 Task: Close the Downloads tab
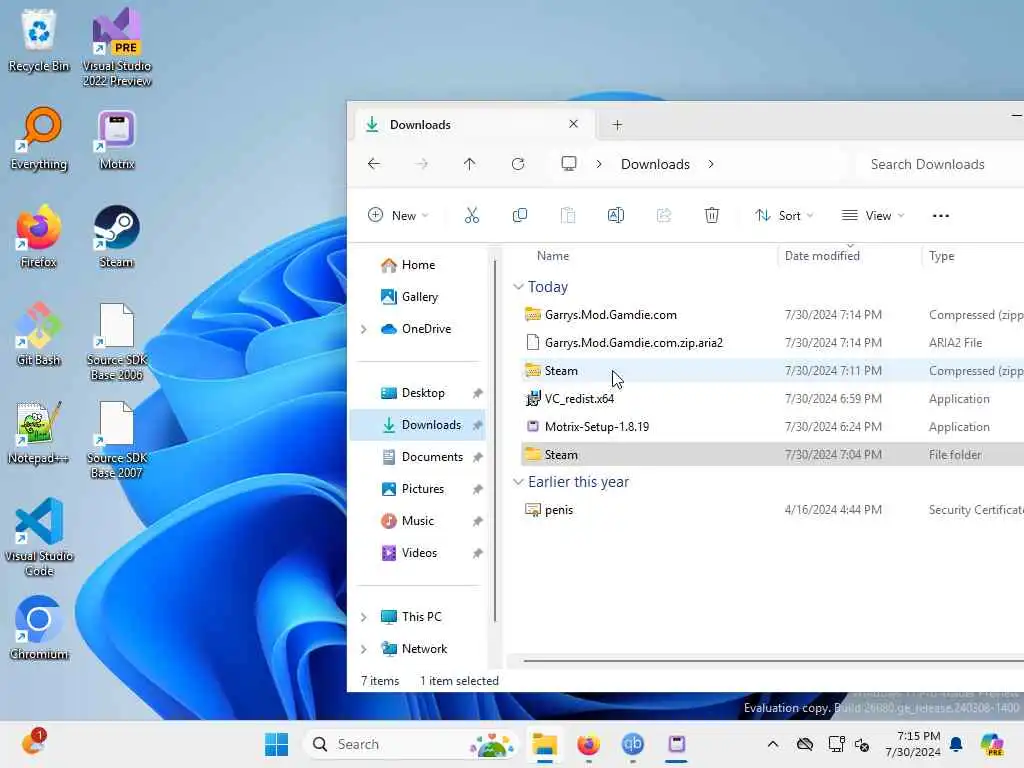[573, 124]
